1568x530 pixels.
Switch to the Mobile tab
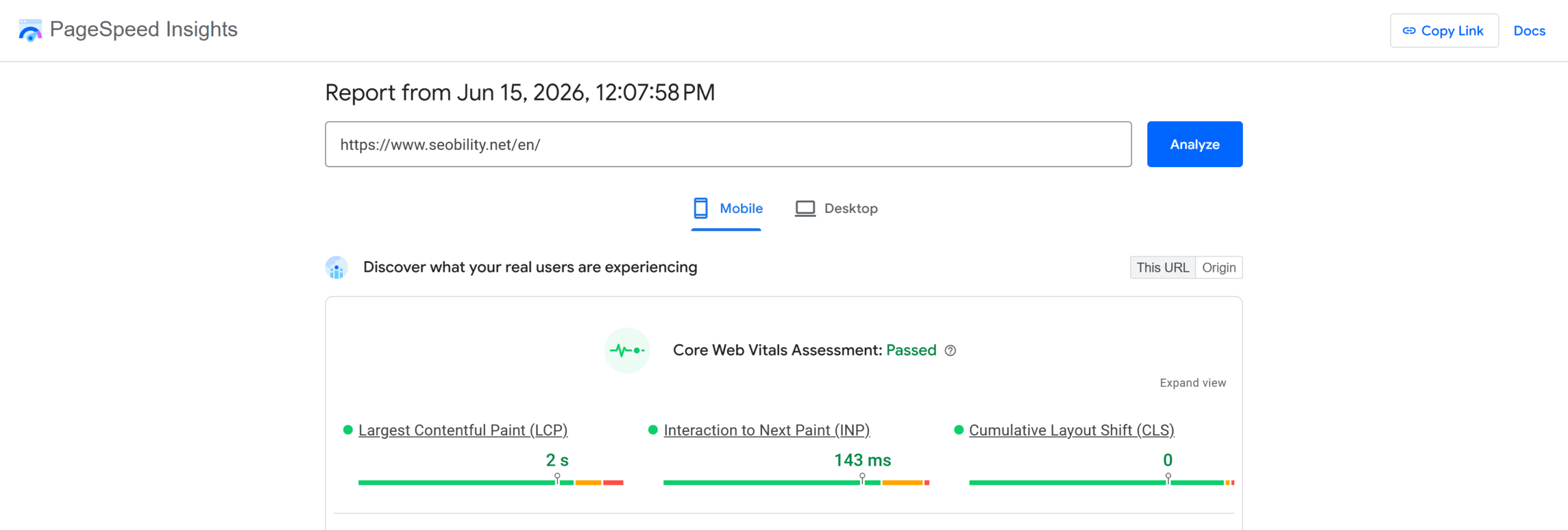(726, 209)
